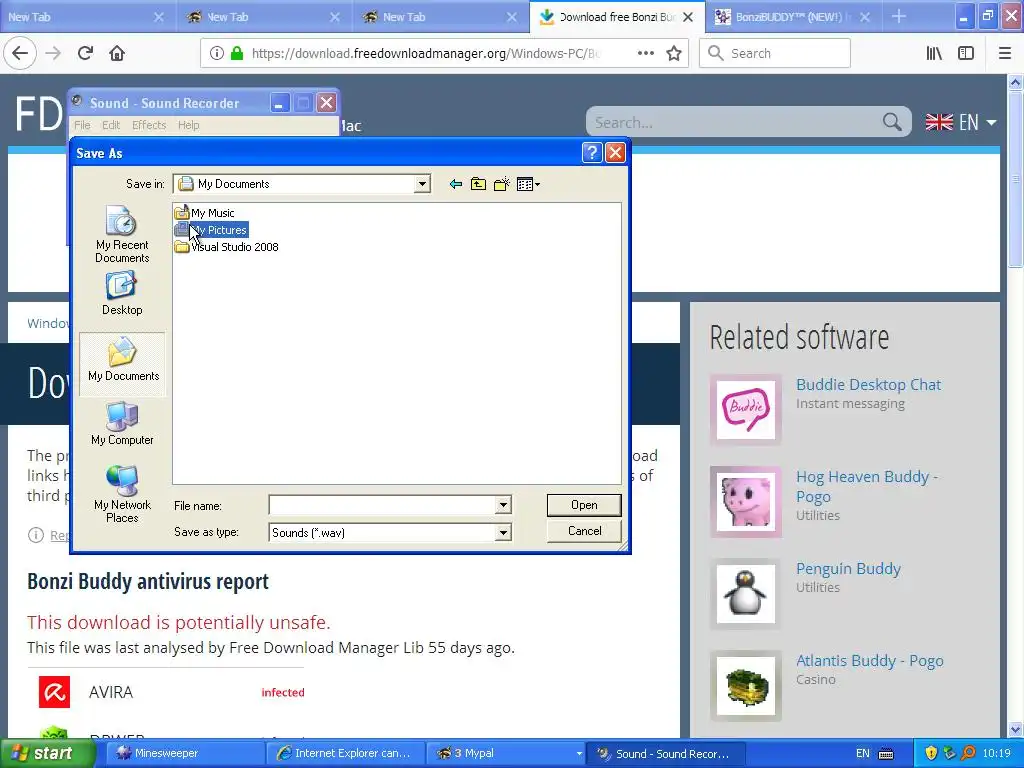Open the EN language dropdown
Viewport: 1024px width, 768px height.
coord(961,122)
